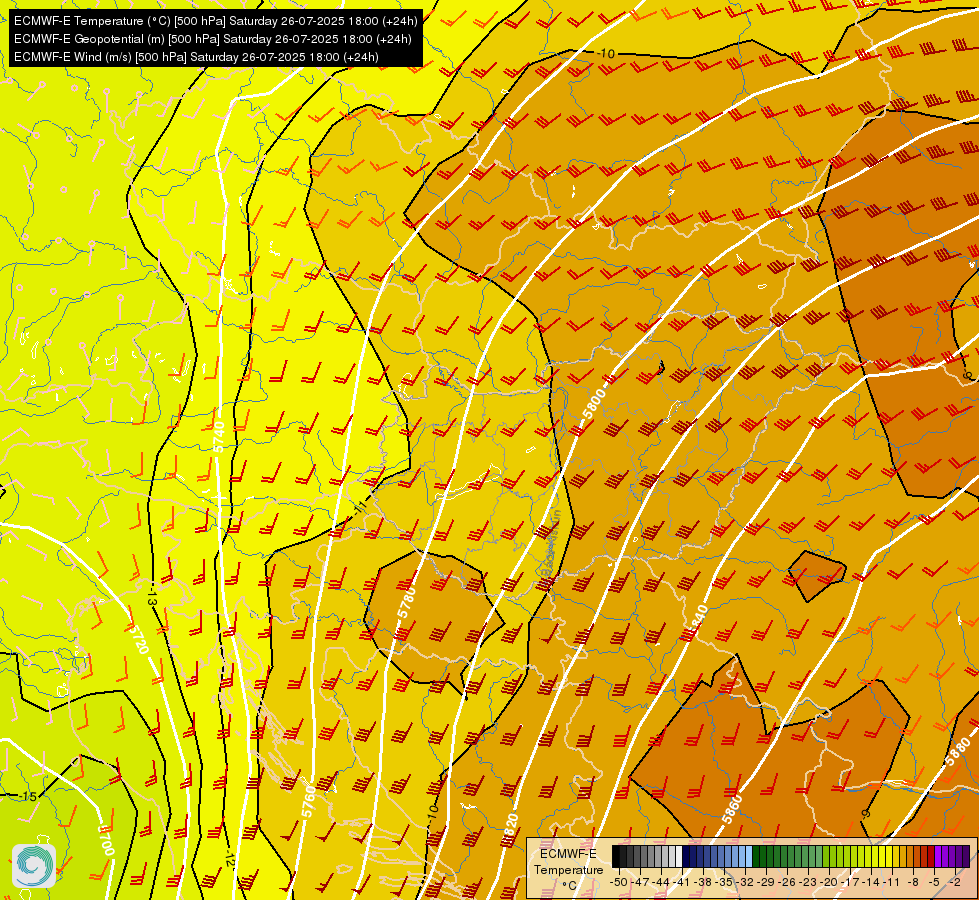Click the -26 value in the temperature legend
979x900 pixels.
[787, 882]
